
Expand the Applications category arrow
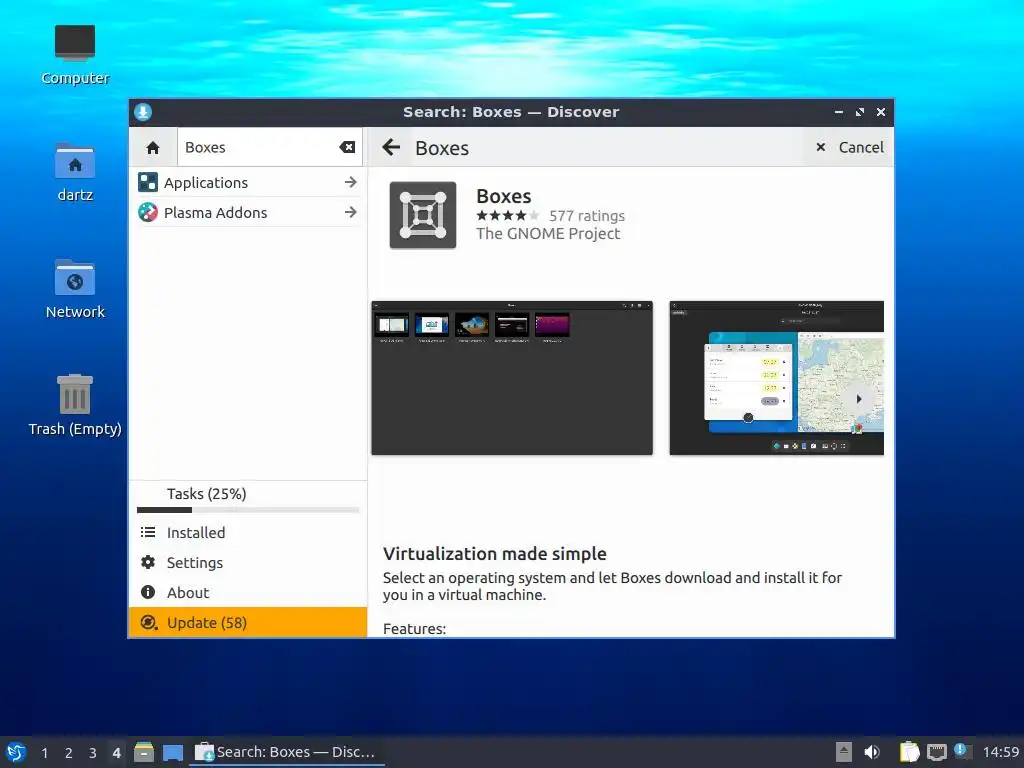pyautogui.click(x=351, y=182)
